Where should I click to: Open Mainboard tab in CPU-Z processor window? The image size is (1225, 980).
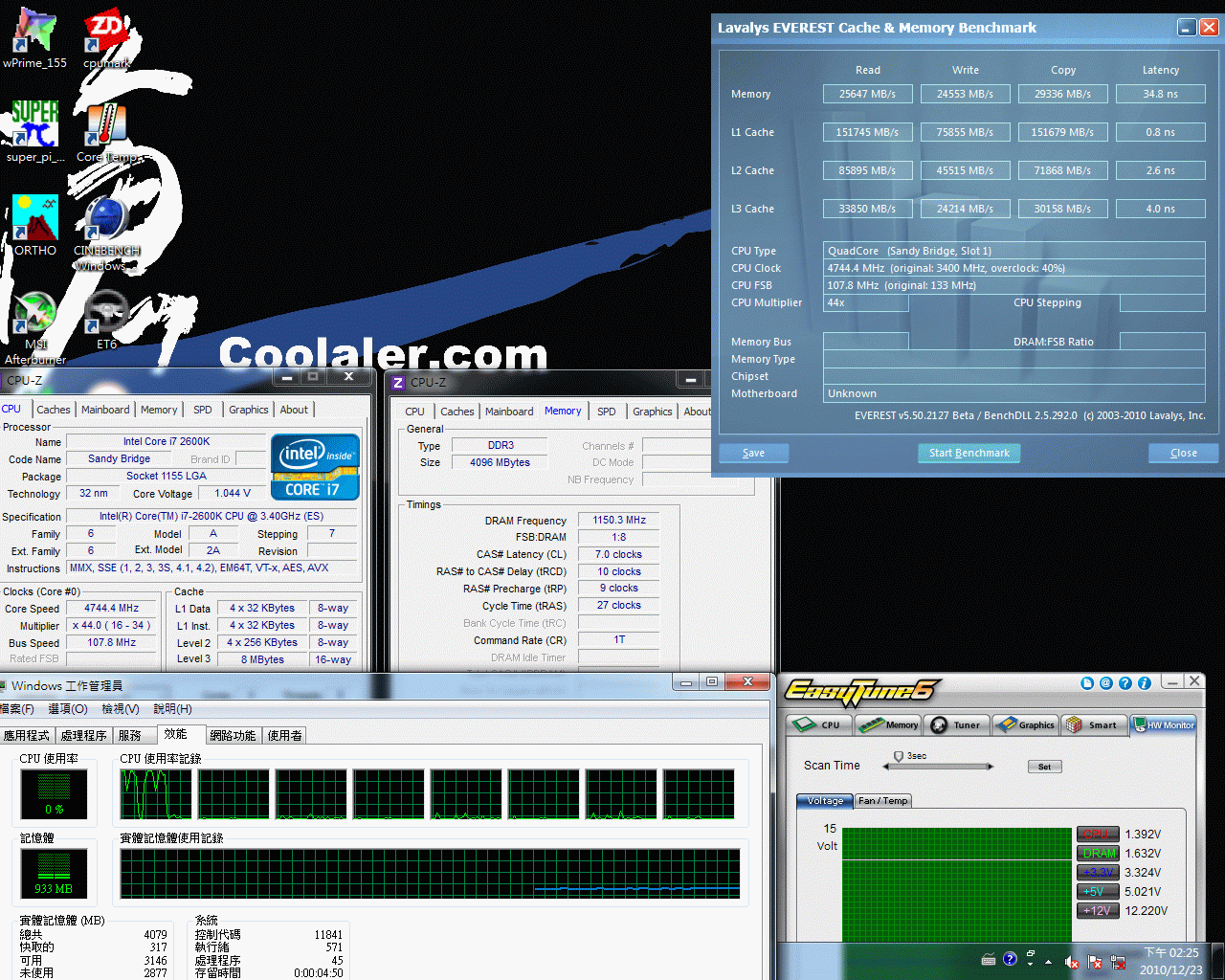105,410
